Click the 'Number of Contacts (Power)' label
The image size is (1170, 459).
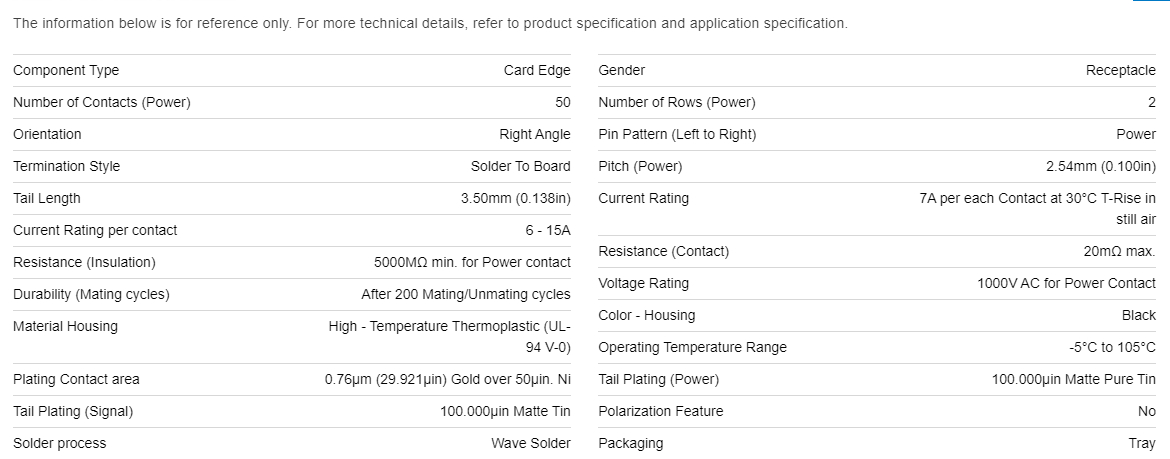[x=102, y=102]
